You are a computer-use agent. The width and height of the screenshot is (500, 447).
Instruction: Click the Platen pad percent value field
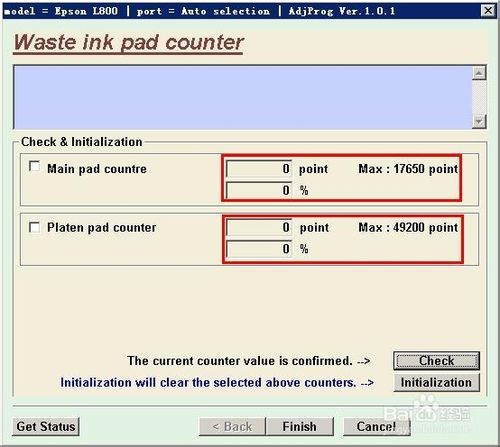click(259, 249)
